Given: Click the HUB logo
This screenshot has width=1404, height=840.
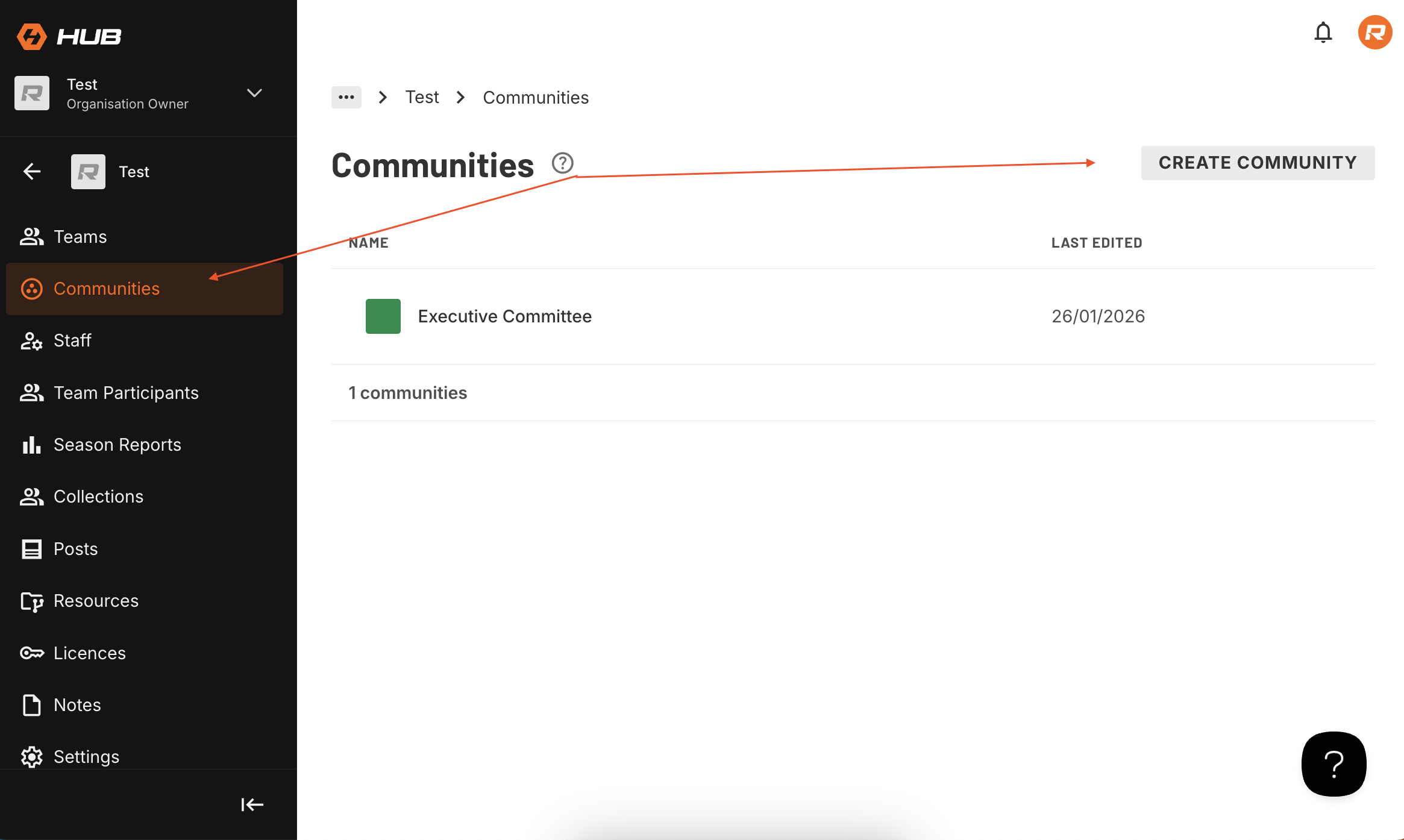Looking at the screenshot, I should [69, 37].
